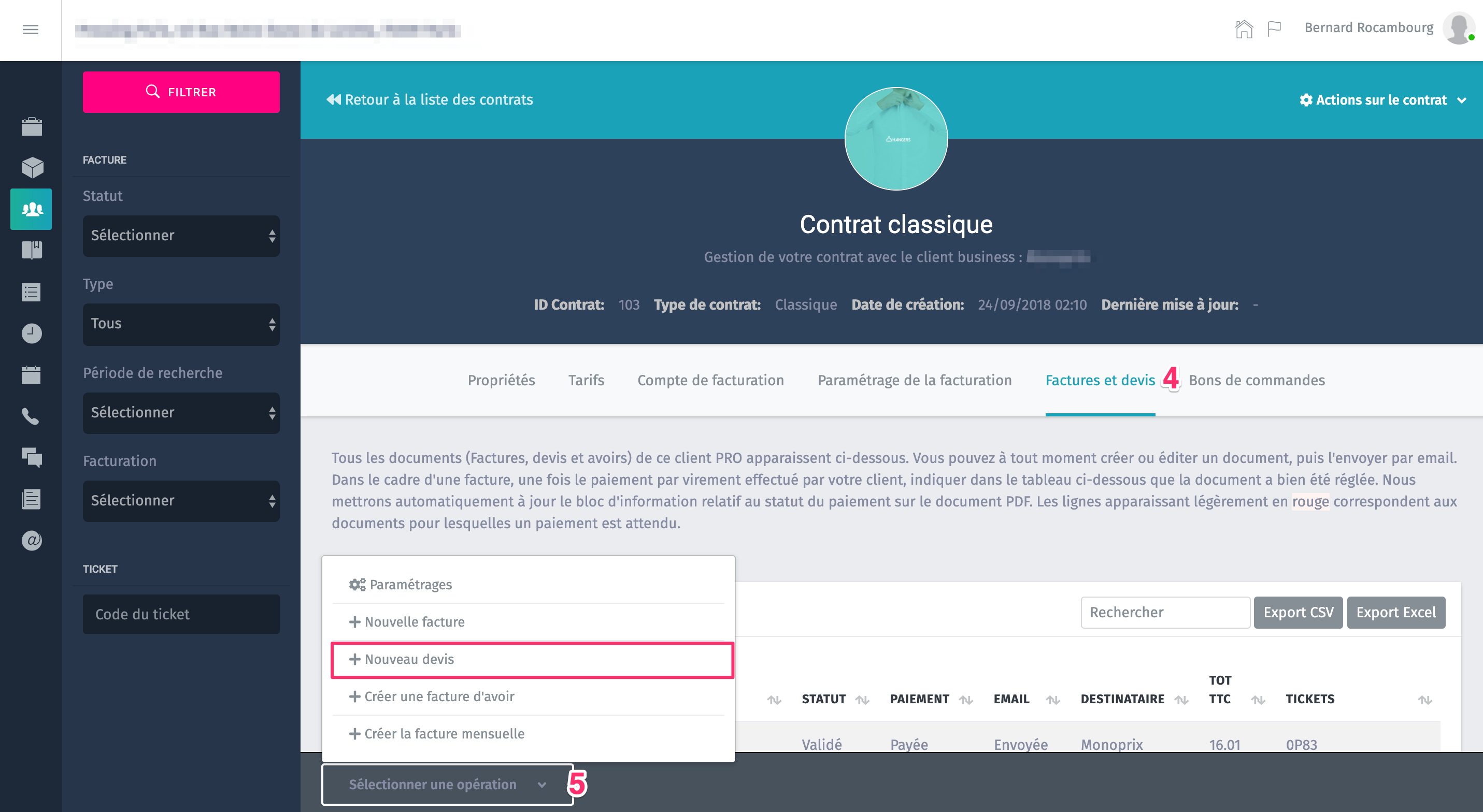Sort table by PAIEMENT column arrows

pos(966,700)
